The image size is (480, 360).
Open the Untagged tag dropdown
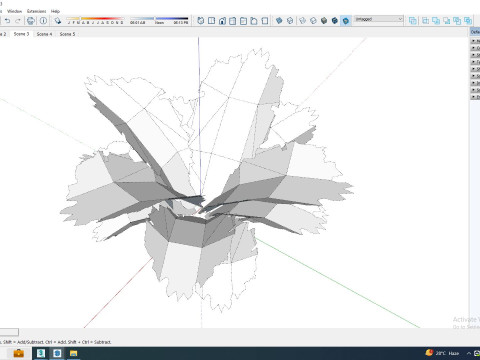coord(379,19)
